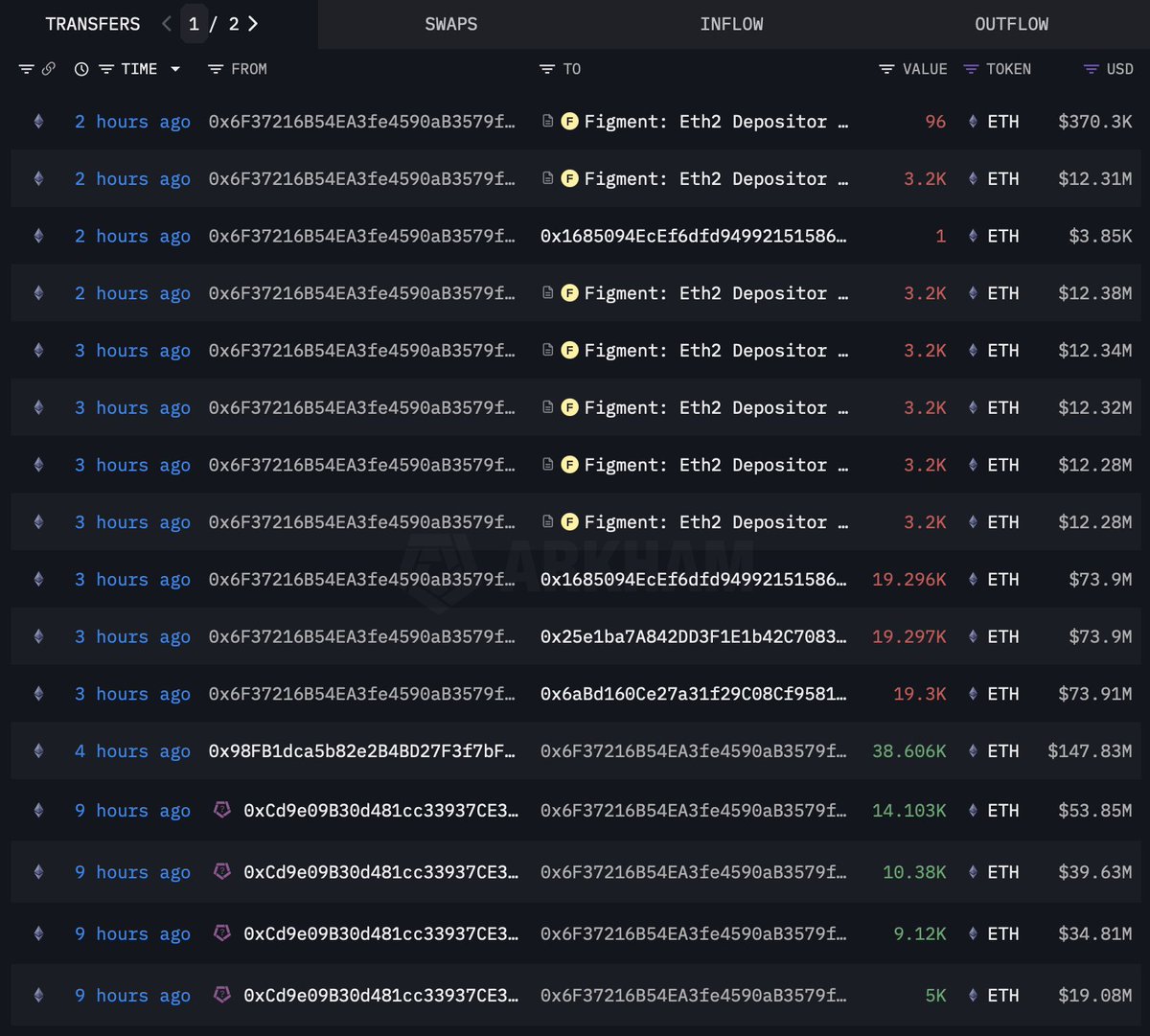Click value 5K in last row
Viewport: 1150px width, 1036px height.
(x=936, y=996)
